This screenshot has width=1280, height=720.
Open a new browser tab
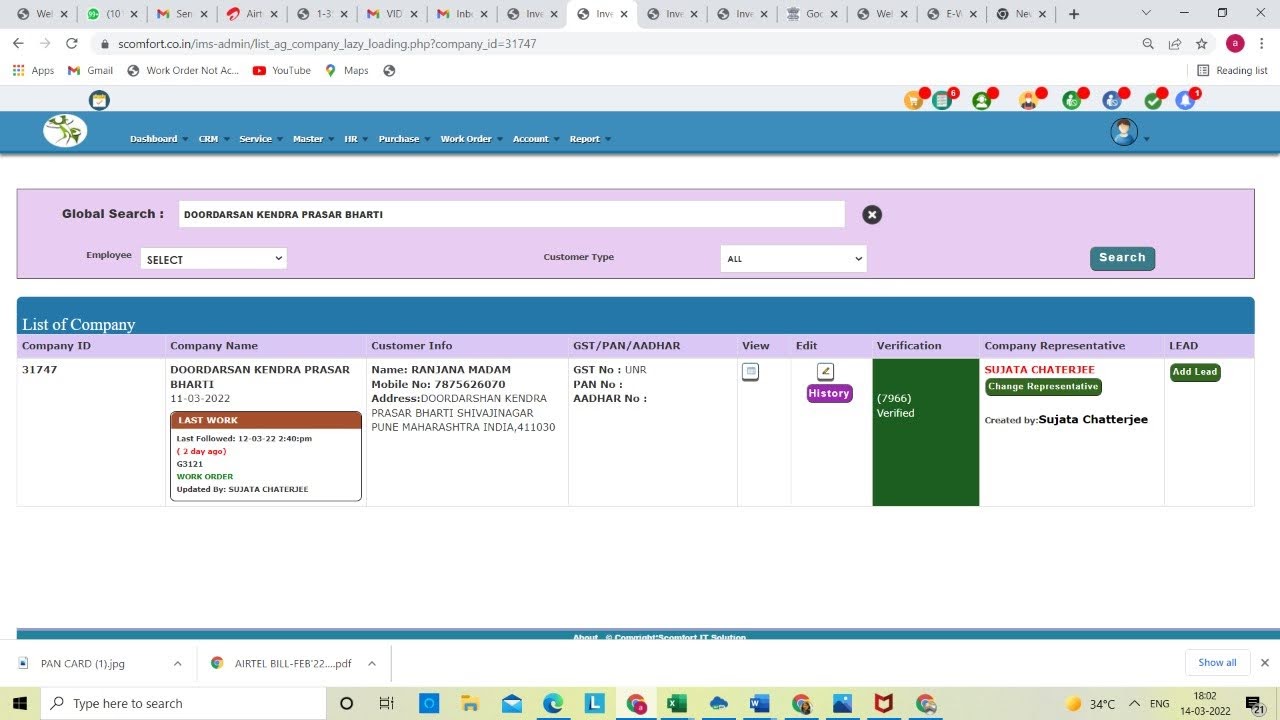tap(1074, 14)
